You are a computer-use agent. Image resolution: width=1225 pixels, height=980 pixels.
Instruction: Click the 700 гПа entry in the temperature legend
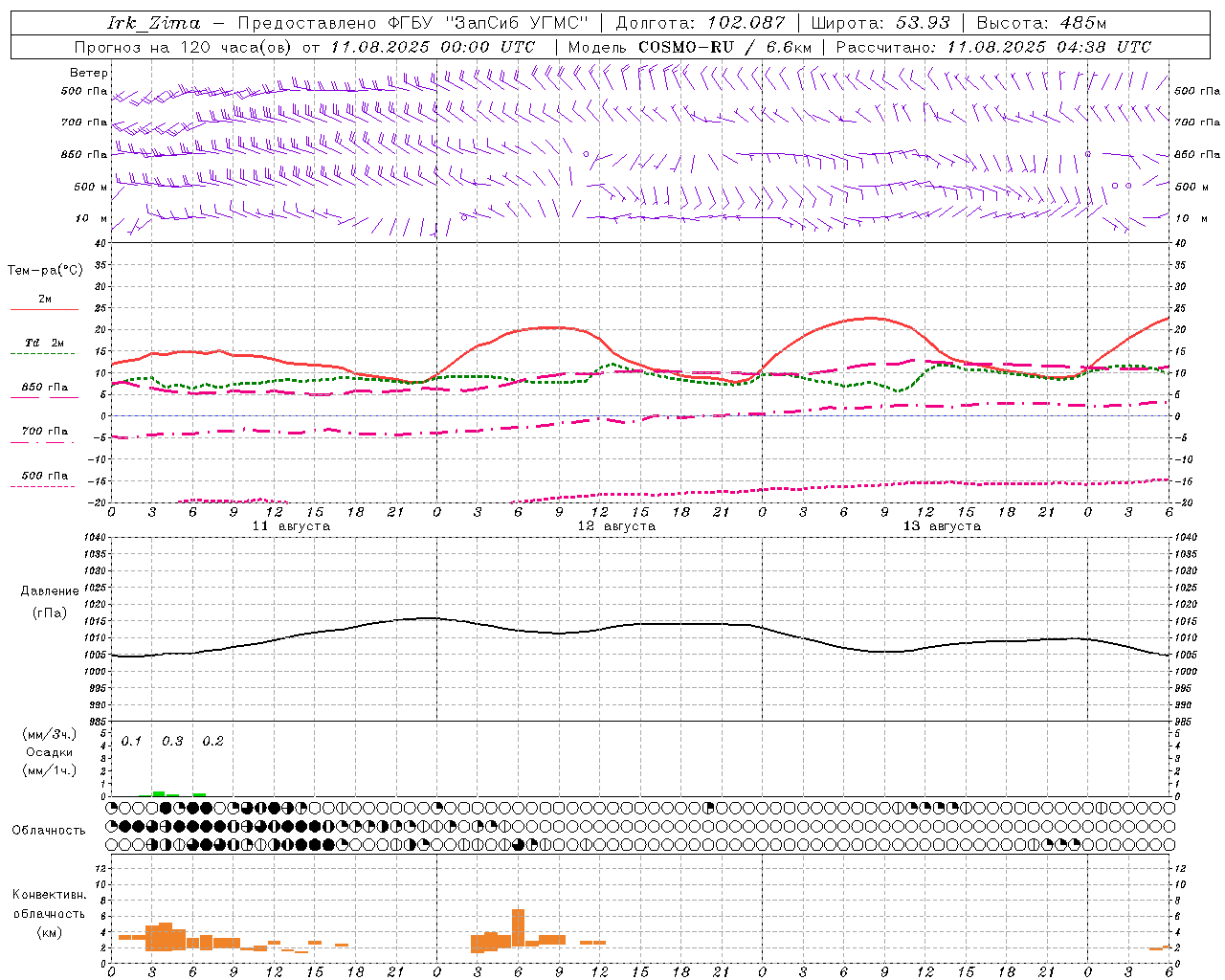44,432
